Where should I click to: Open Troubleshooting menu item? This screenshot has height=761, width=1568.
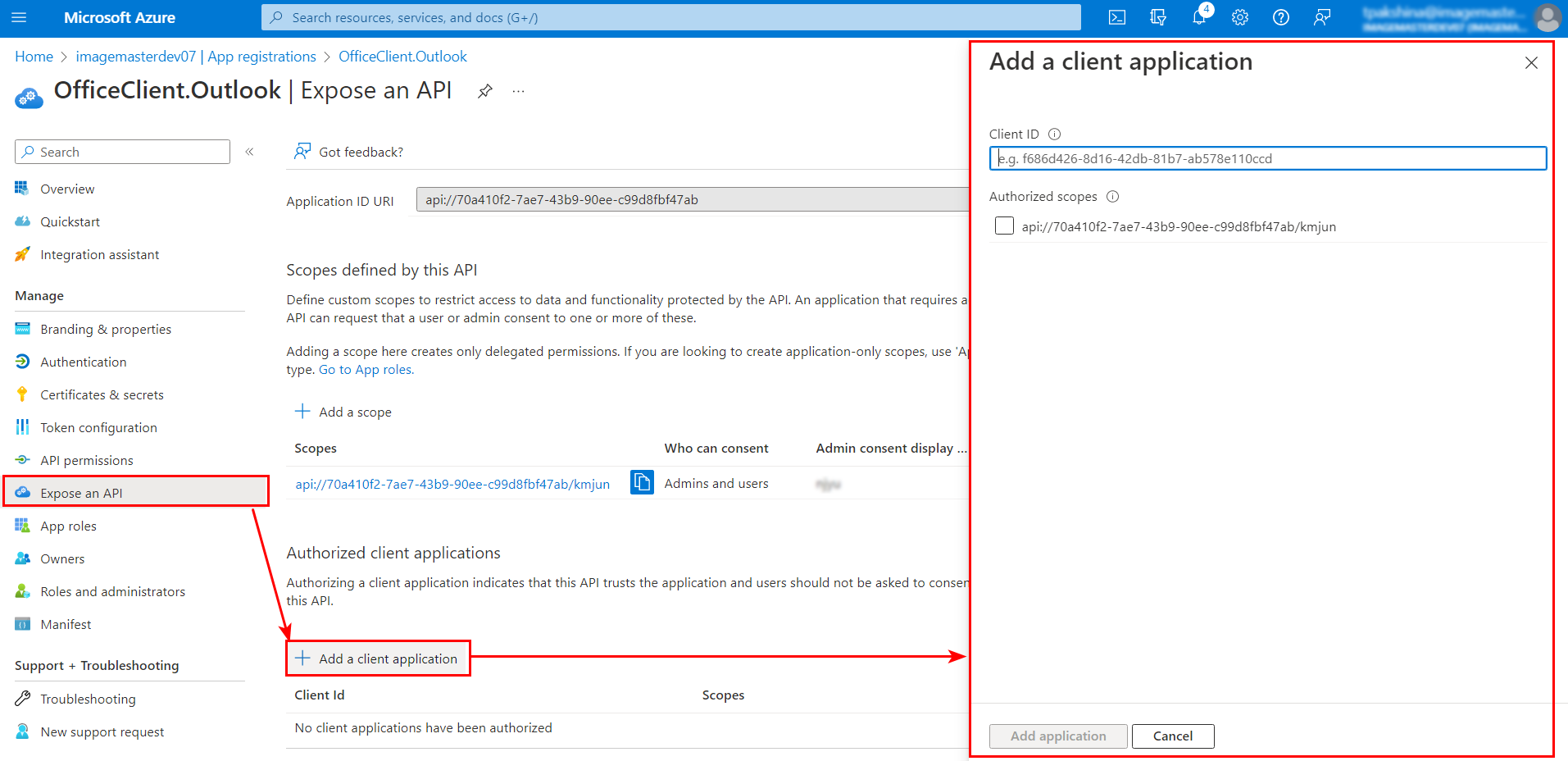[88, 699]
